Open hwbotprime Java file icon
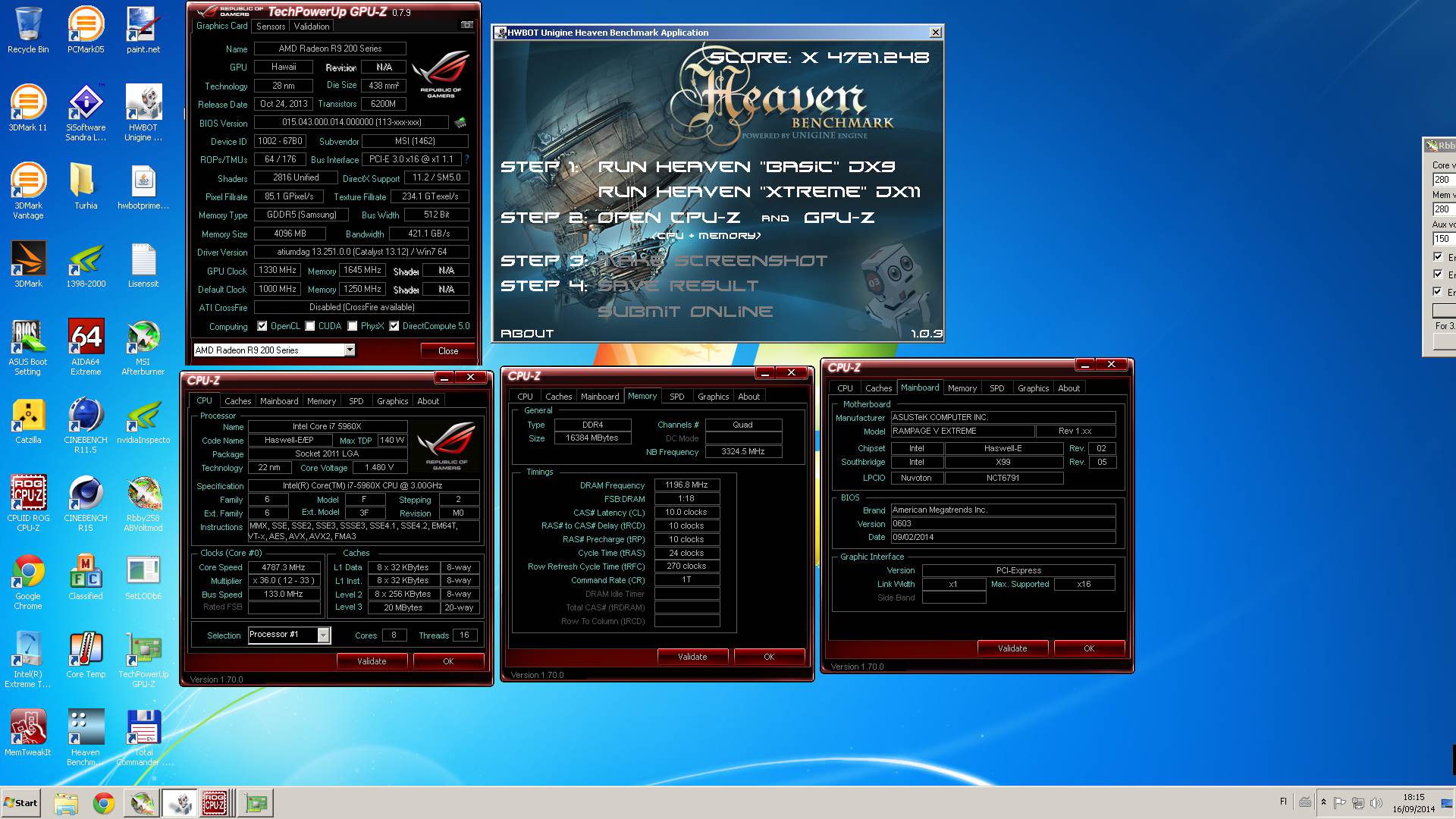Image resolution: width=1456 pixels, height=819 pixels. [143, 186]
